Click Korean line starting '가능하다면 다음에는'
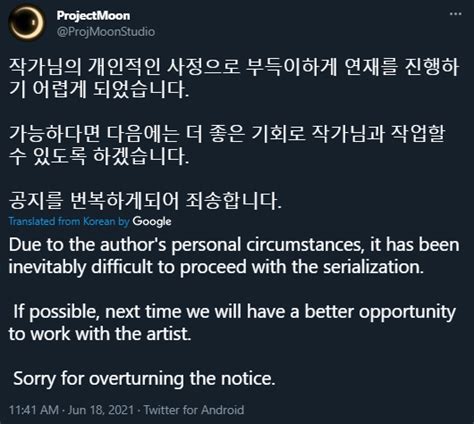The width and height of the screenshot is (474, 424). point(227,134)
